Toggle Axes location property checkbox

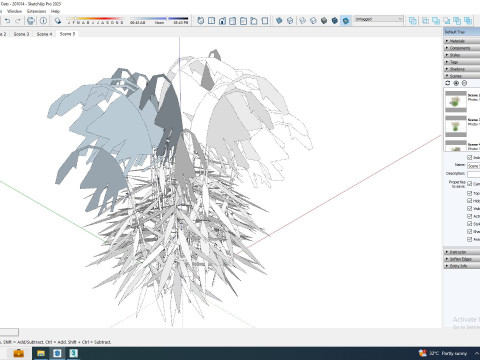[470, 239]
